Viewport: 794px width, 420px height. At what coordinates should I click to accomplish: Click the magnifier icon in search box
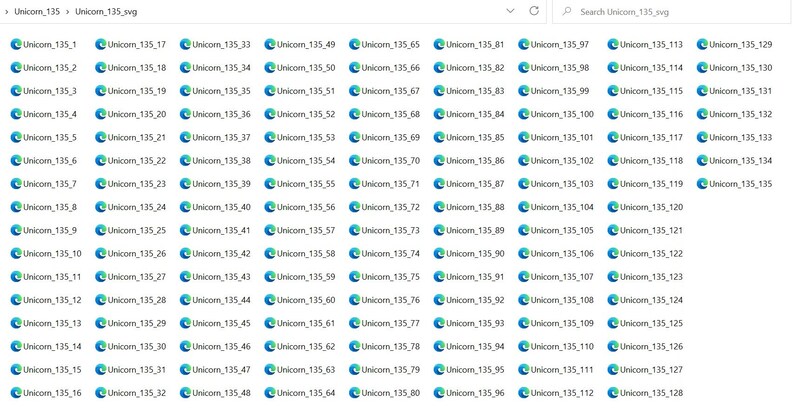(x=567, y=11)
